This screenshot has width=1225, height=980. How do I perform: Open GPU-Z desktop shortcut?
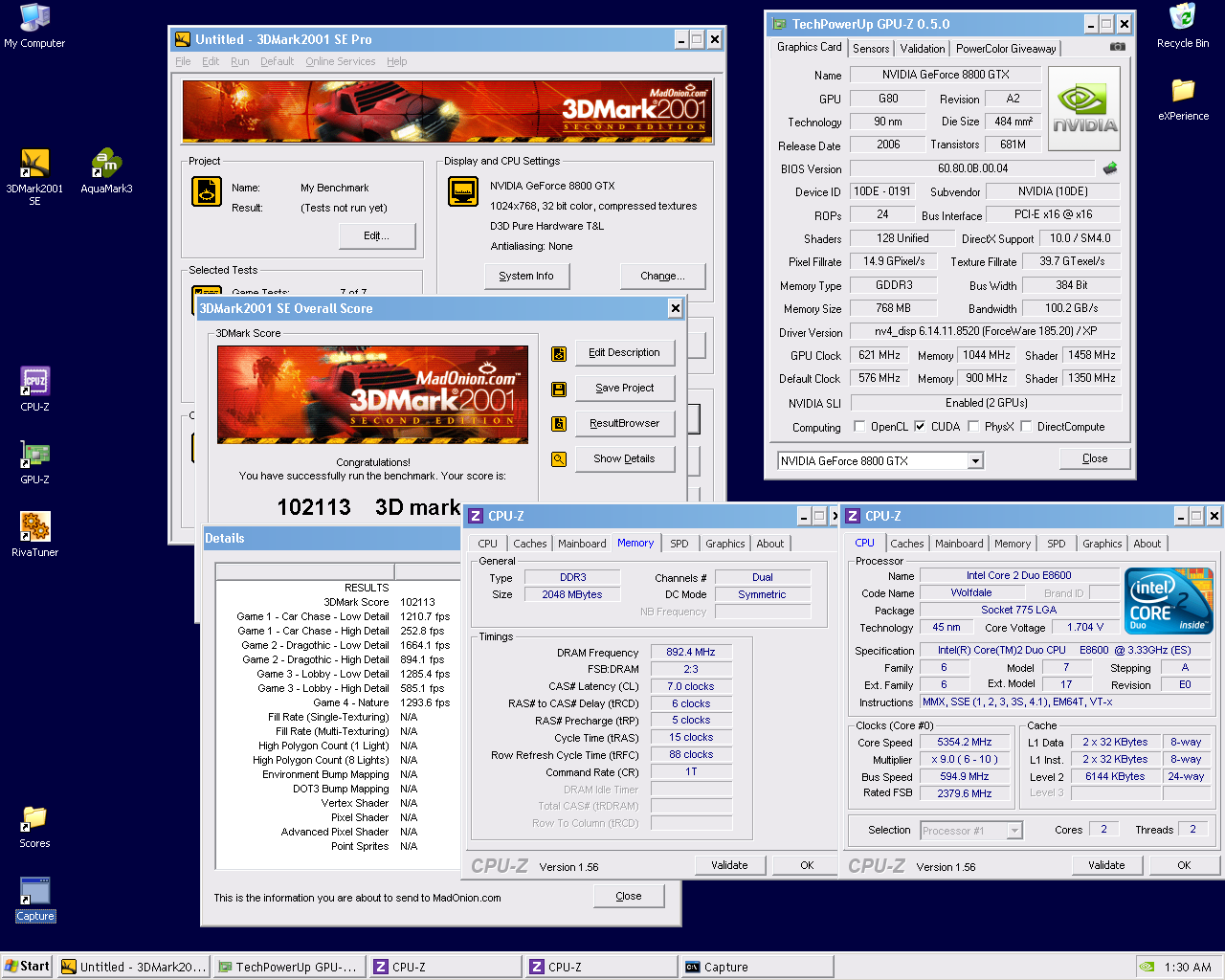click(34, 462)
